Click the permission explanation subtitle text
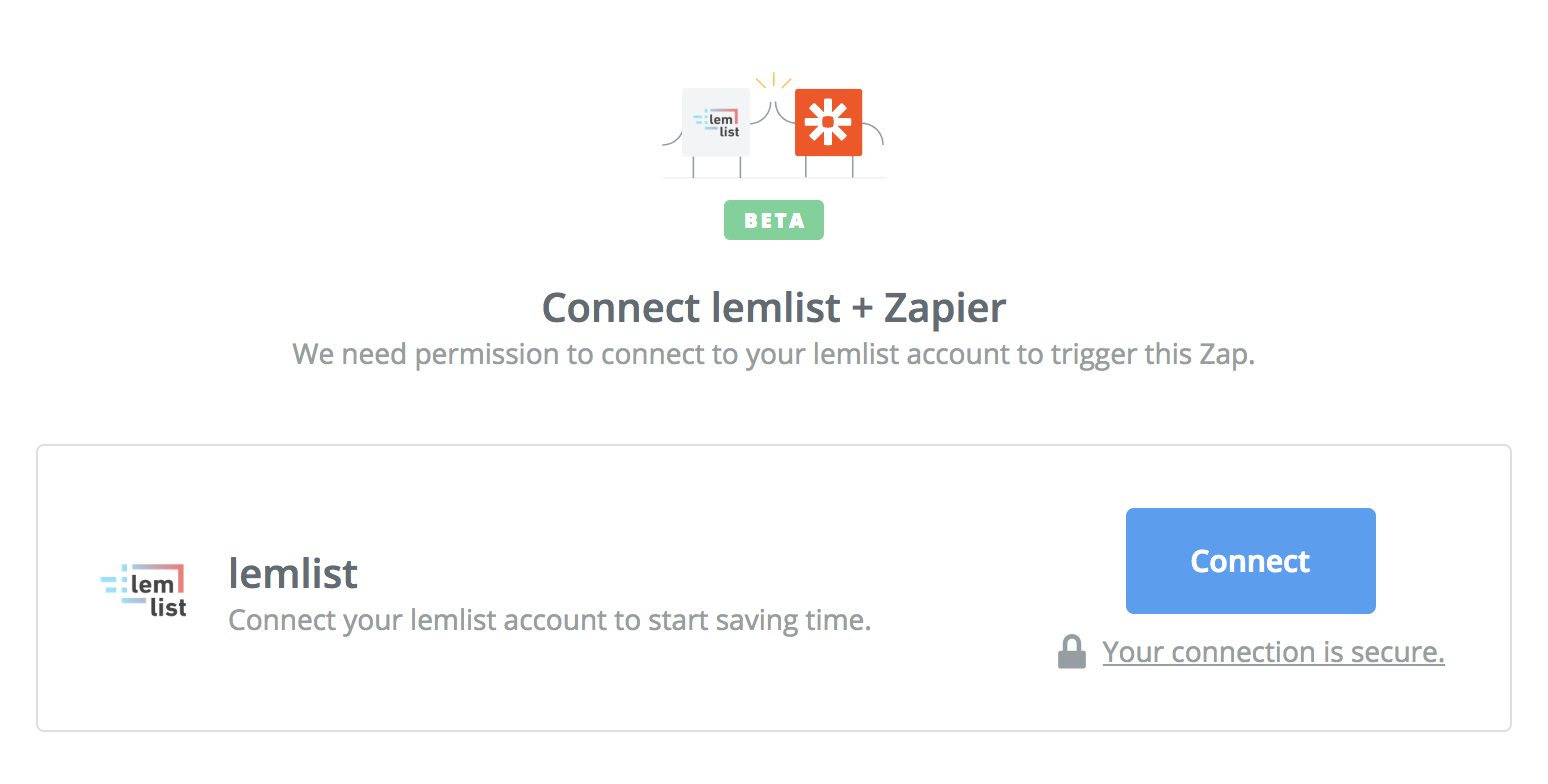The width and height of the screenshot is (1548, 784). tap(774, 355)
